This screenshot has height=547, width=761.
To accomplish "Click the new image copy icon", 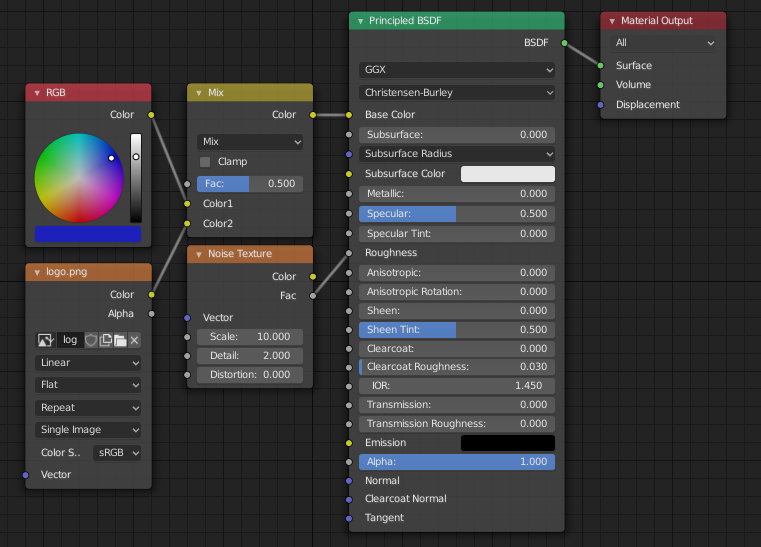I will click(105, 340).
